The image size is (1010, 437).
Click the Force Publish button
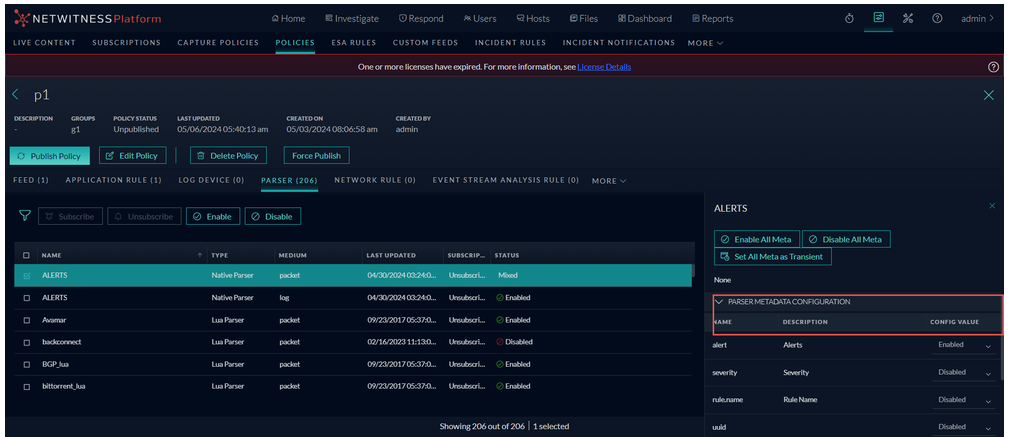pyautogui.click(x=317, y=155)
